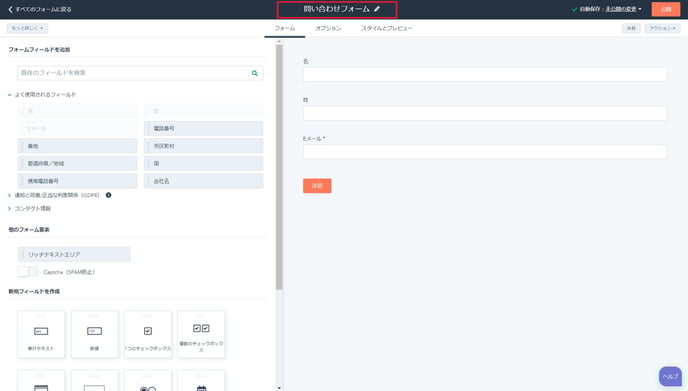Switch to the スタイルとプレビュー tab
The height and width of the screenshot is (391, 688).
tap(387, 28)
